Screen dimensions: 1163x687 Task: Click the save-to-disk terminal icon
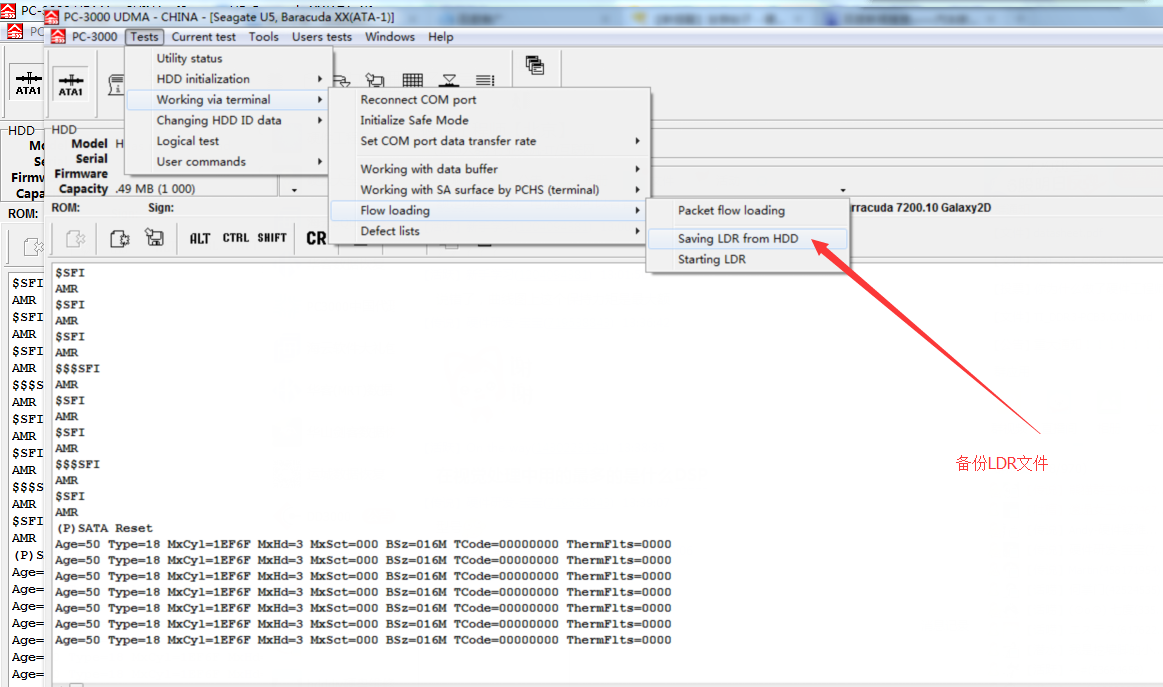(154, 237)
